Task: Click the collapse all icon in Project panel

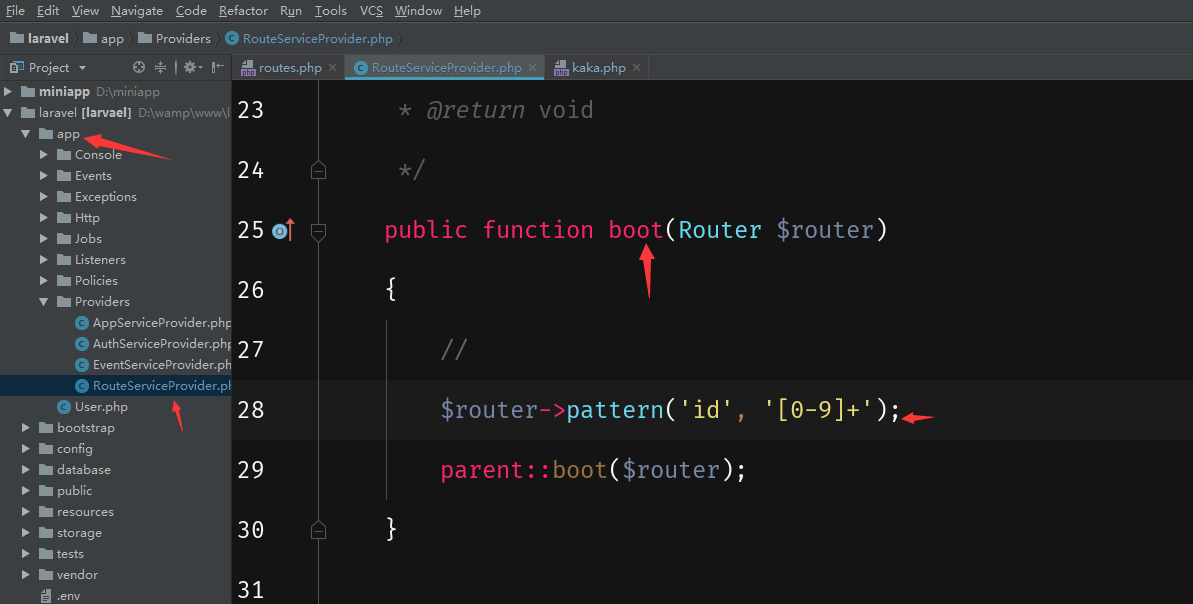Action: pos(161,68)
